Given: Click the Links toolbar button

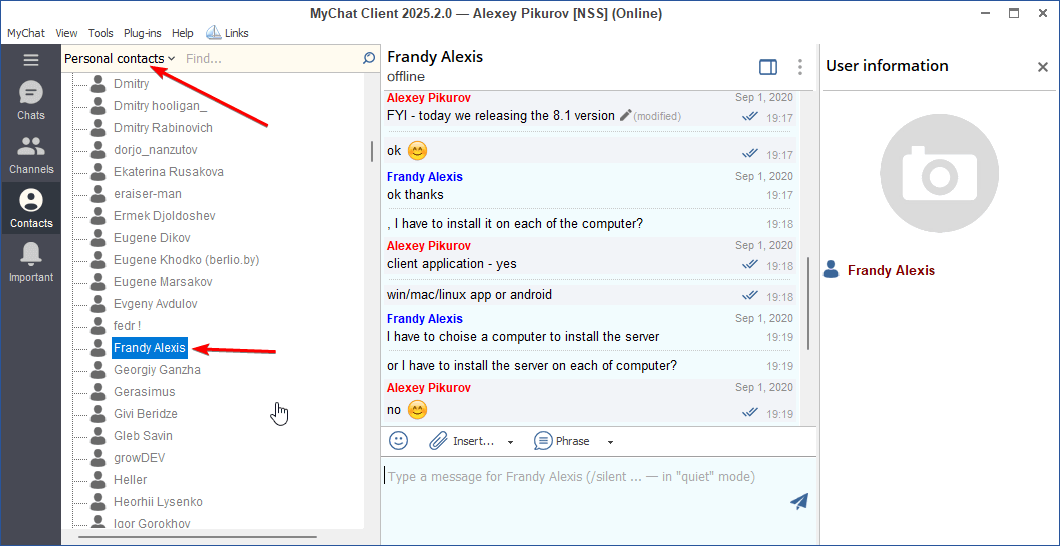Looking at the screenshot, I should [x=228, y=33].
